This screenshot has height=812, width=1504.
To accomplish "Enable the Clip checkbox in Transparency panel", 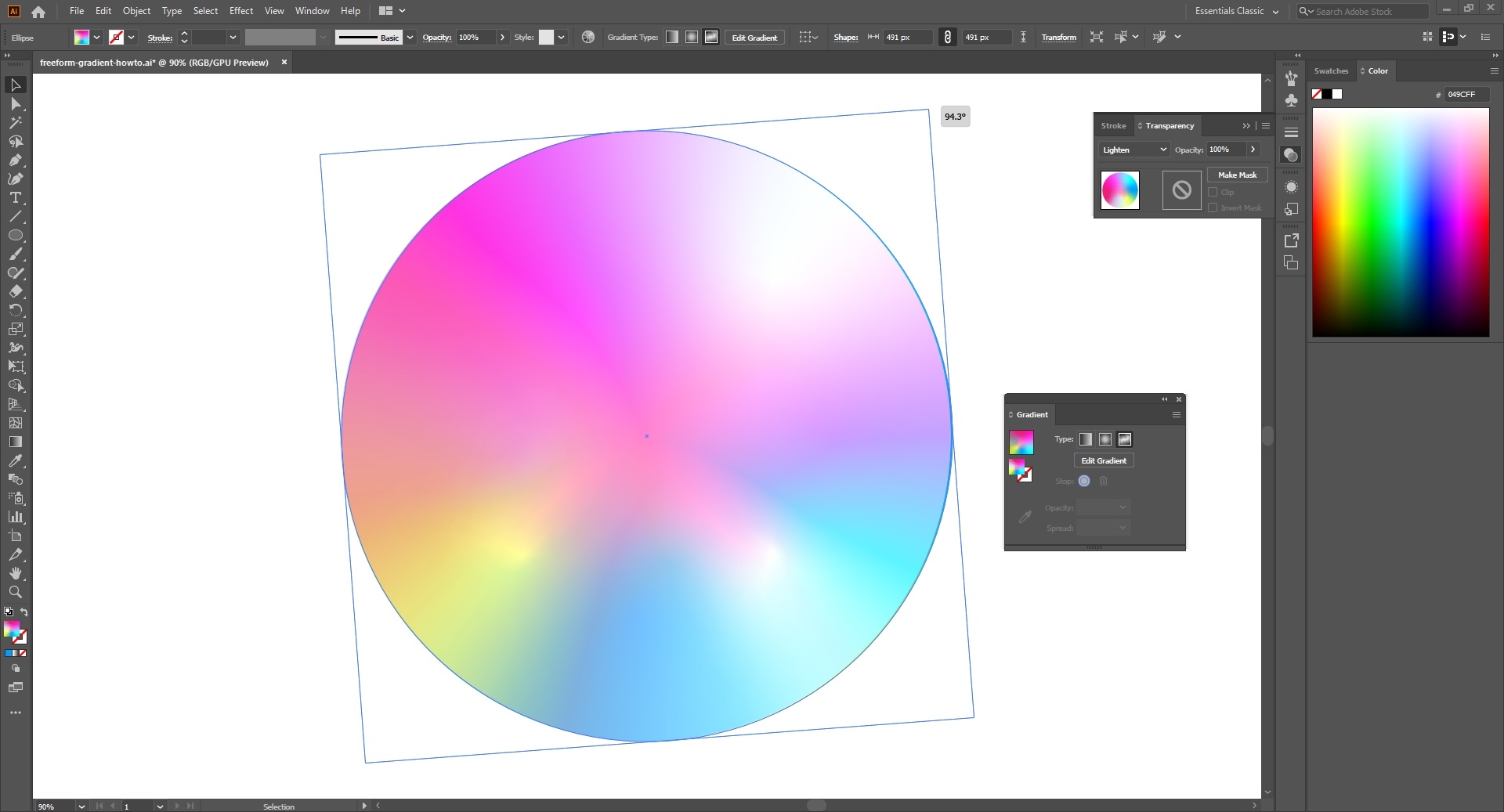I will click(1214, 192).
